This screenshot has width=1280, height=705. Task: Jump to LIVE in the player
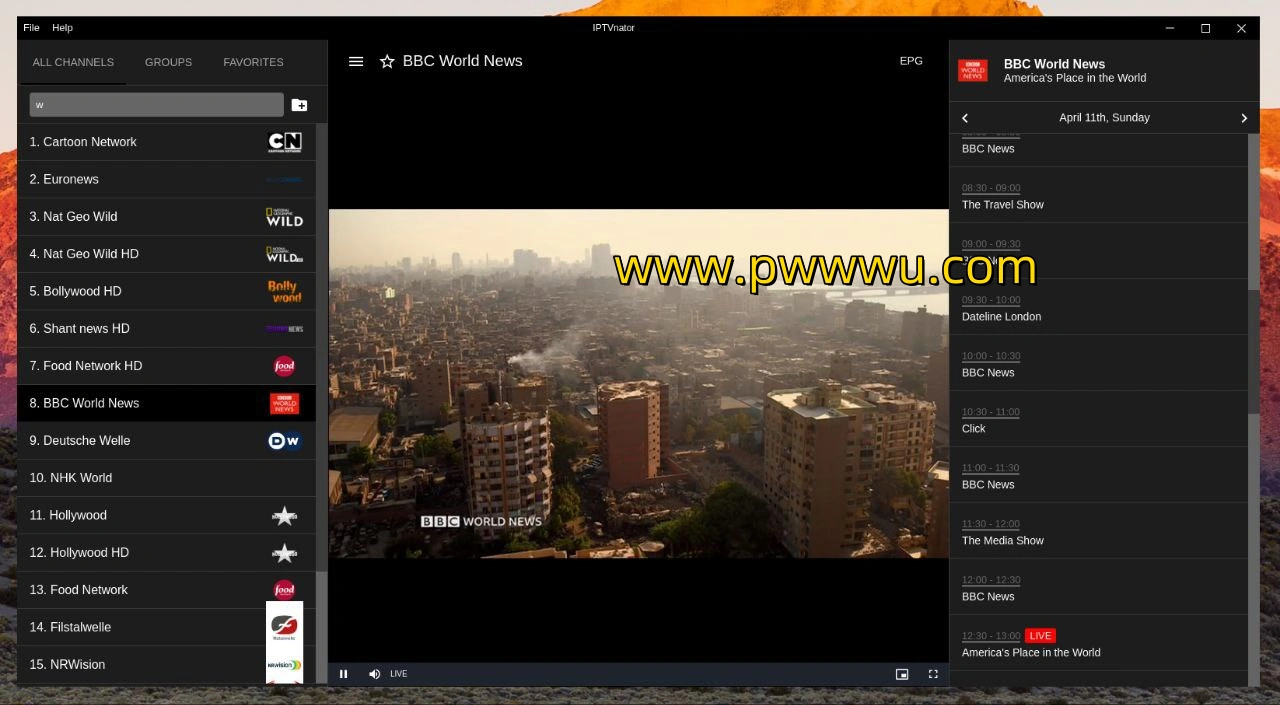click(399, 674)
